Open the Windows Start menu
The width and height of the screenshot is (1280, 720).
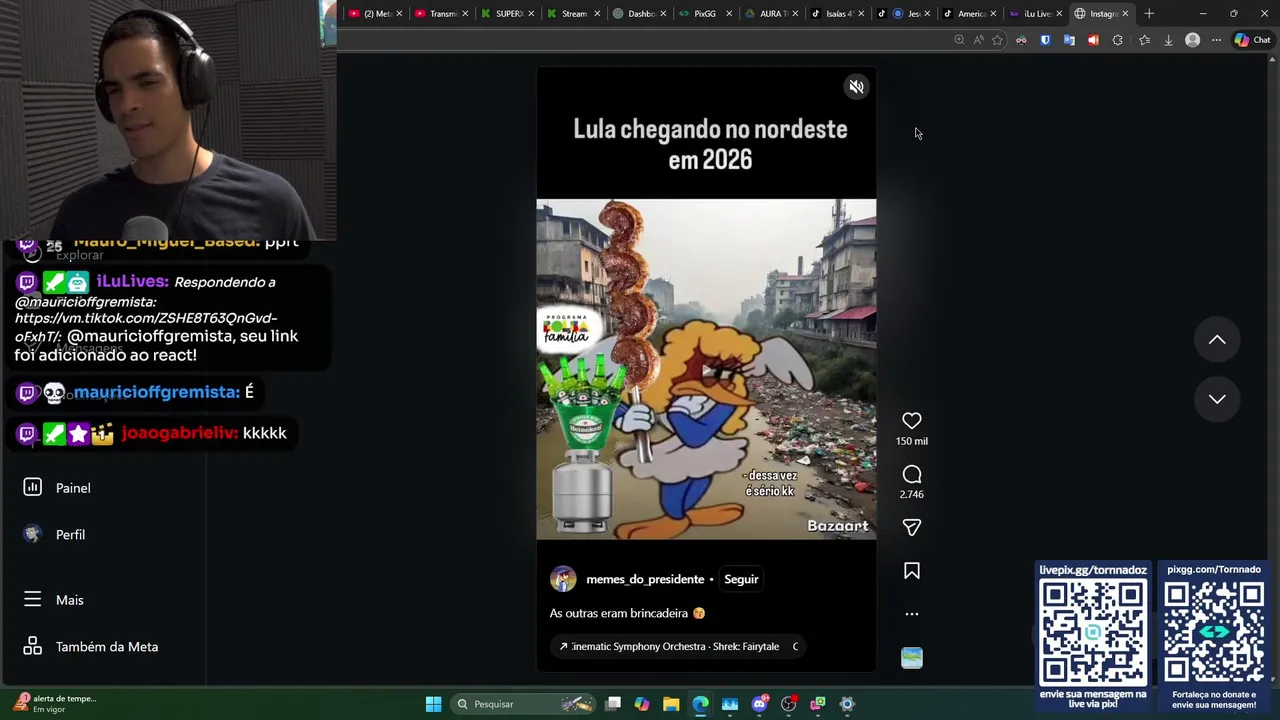433,704
